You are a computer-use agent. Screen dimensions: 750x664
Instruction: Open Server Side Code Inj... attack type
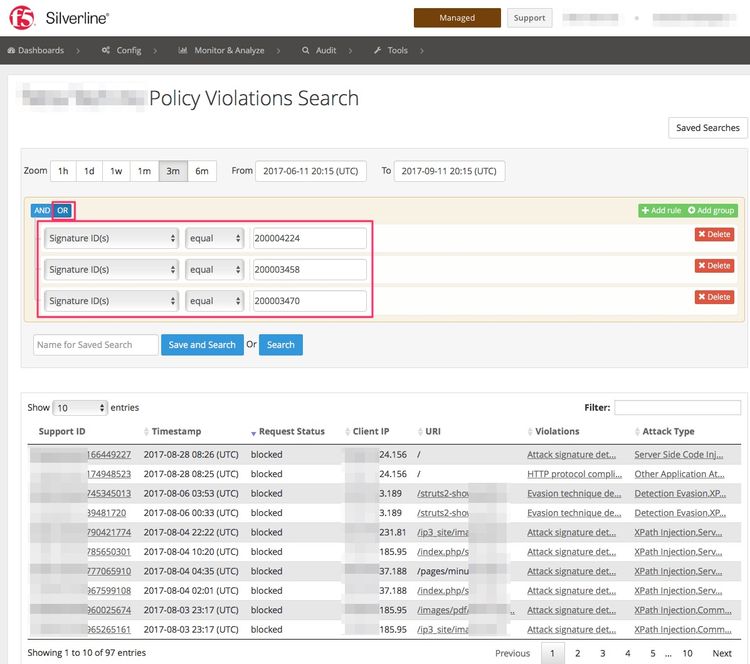tap(679, 454)
